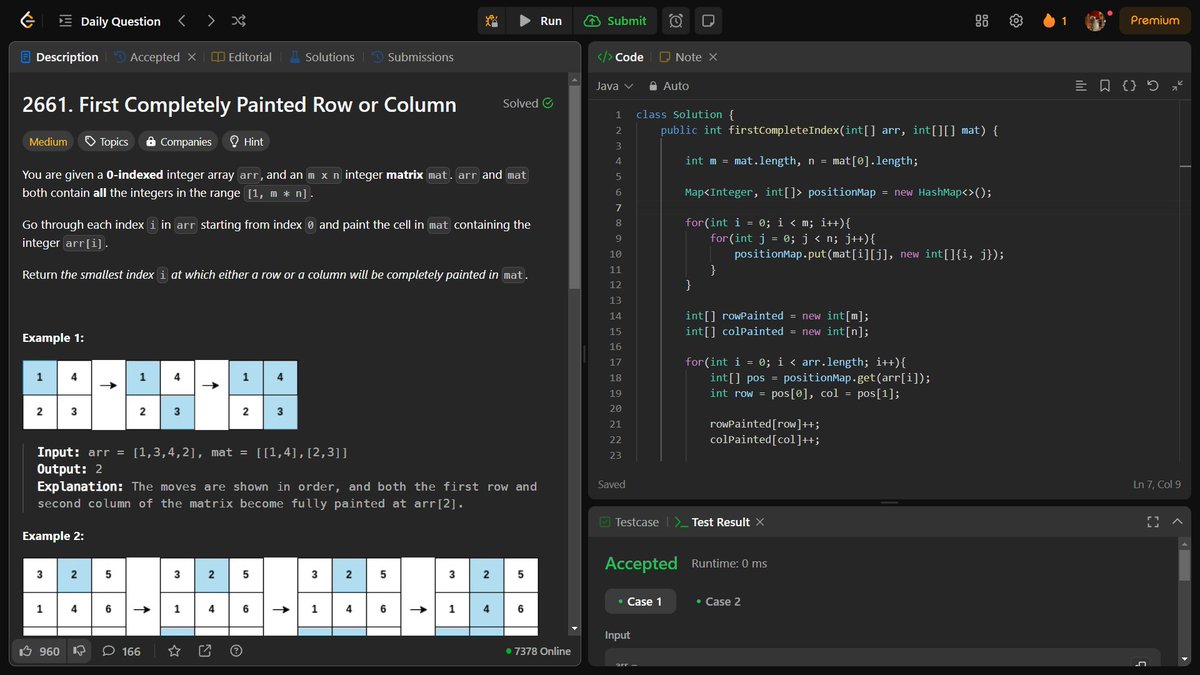
Task: Start the timer alarm clock icon
Action: (x=677, y=21)
